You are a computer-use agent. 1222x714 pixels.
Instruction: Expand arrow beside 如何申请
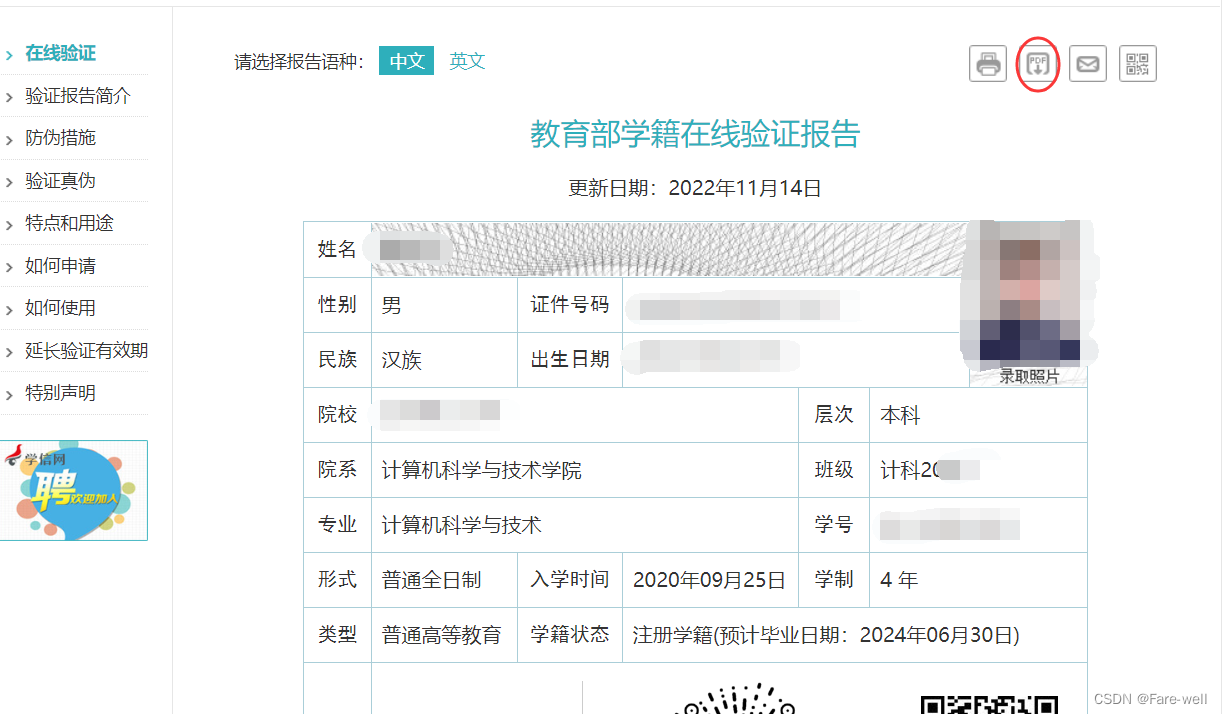(9, 268)
